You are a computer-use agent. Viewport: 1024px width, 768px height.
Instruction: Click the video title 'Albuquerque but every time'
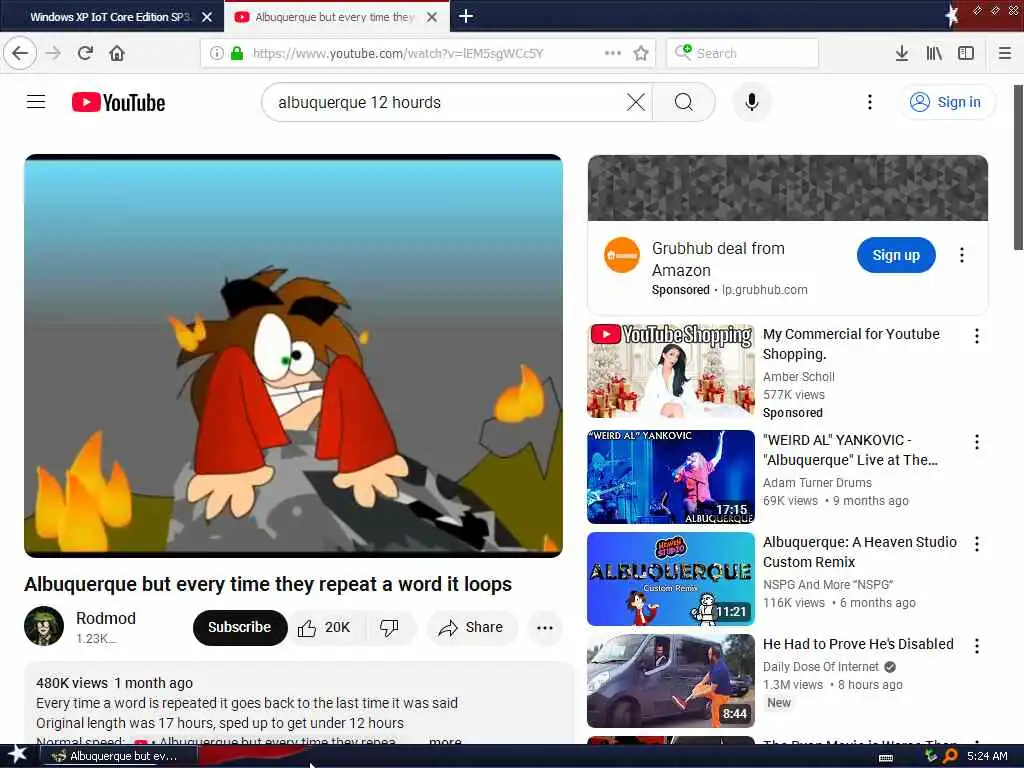pyautogui.click(x=268, y=584)
